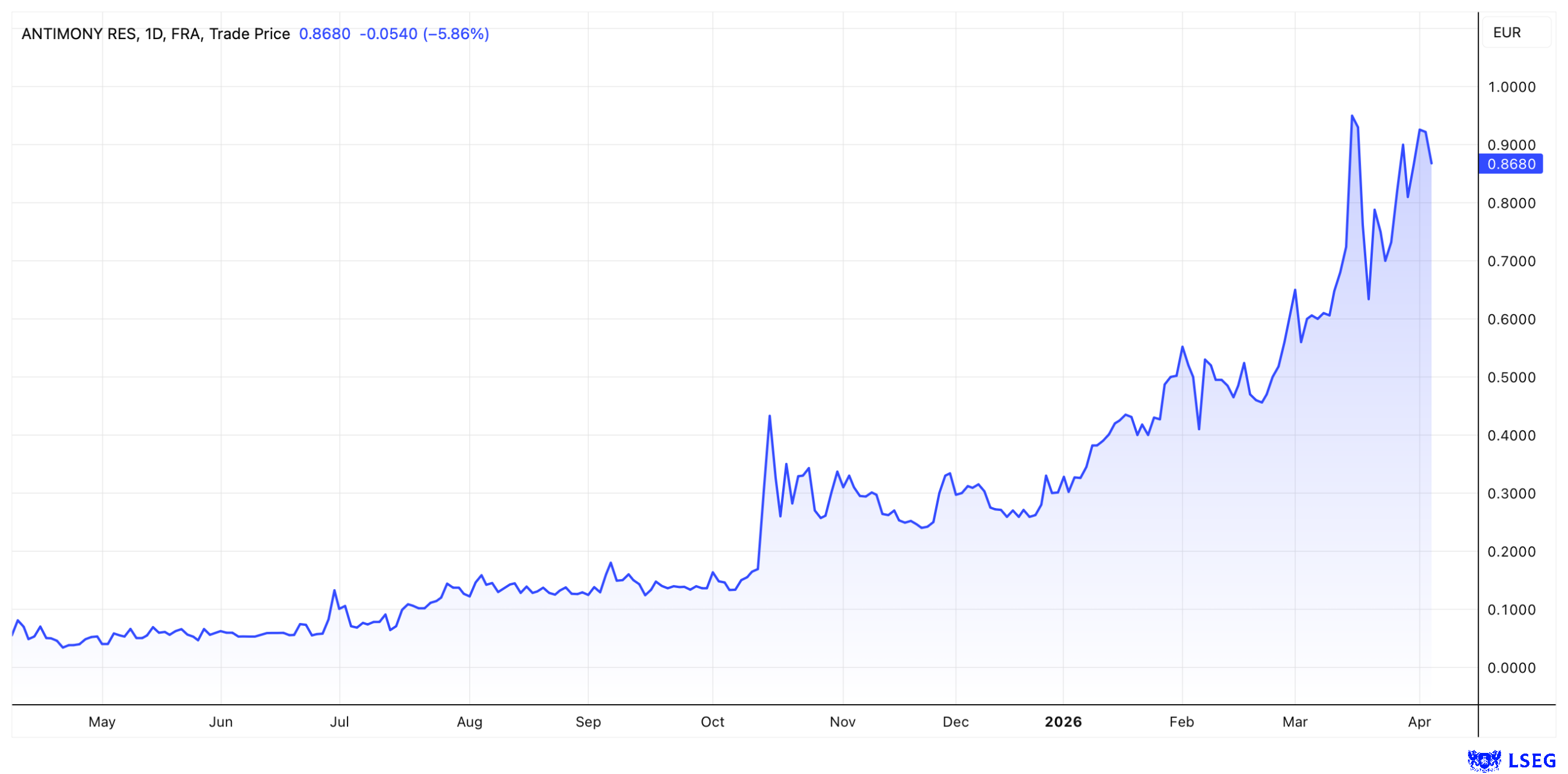The image size is (1568, 774).
Task: Click the LSEG lion crest logo
Action: pyautogui.click(x=1484, y=760)
